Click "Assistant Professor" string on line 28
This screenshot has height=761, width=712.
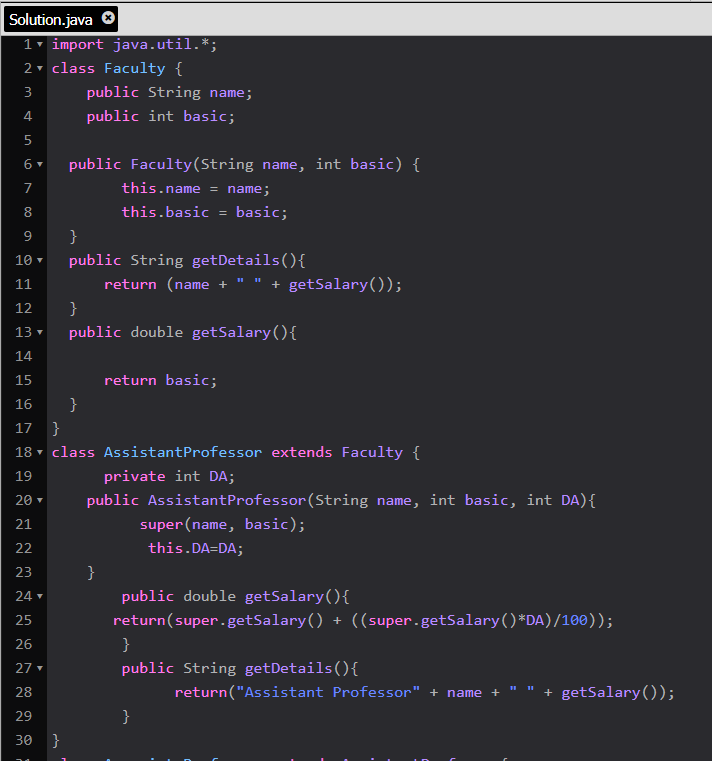[x=328, y=693]
